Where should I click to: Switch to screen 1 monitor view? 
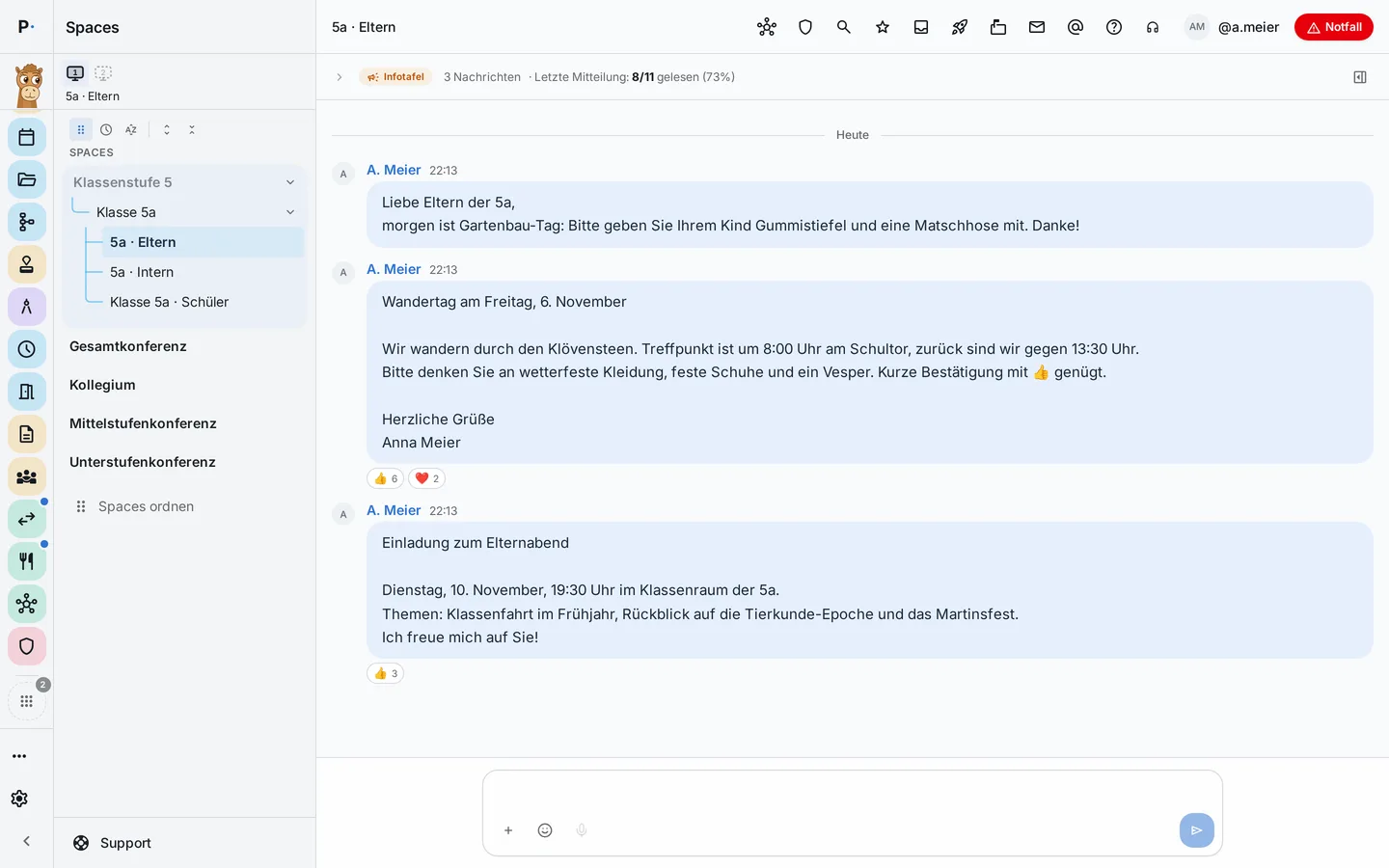click(x=75, y=72)
